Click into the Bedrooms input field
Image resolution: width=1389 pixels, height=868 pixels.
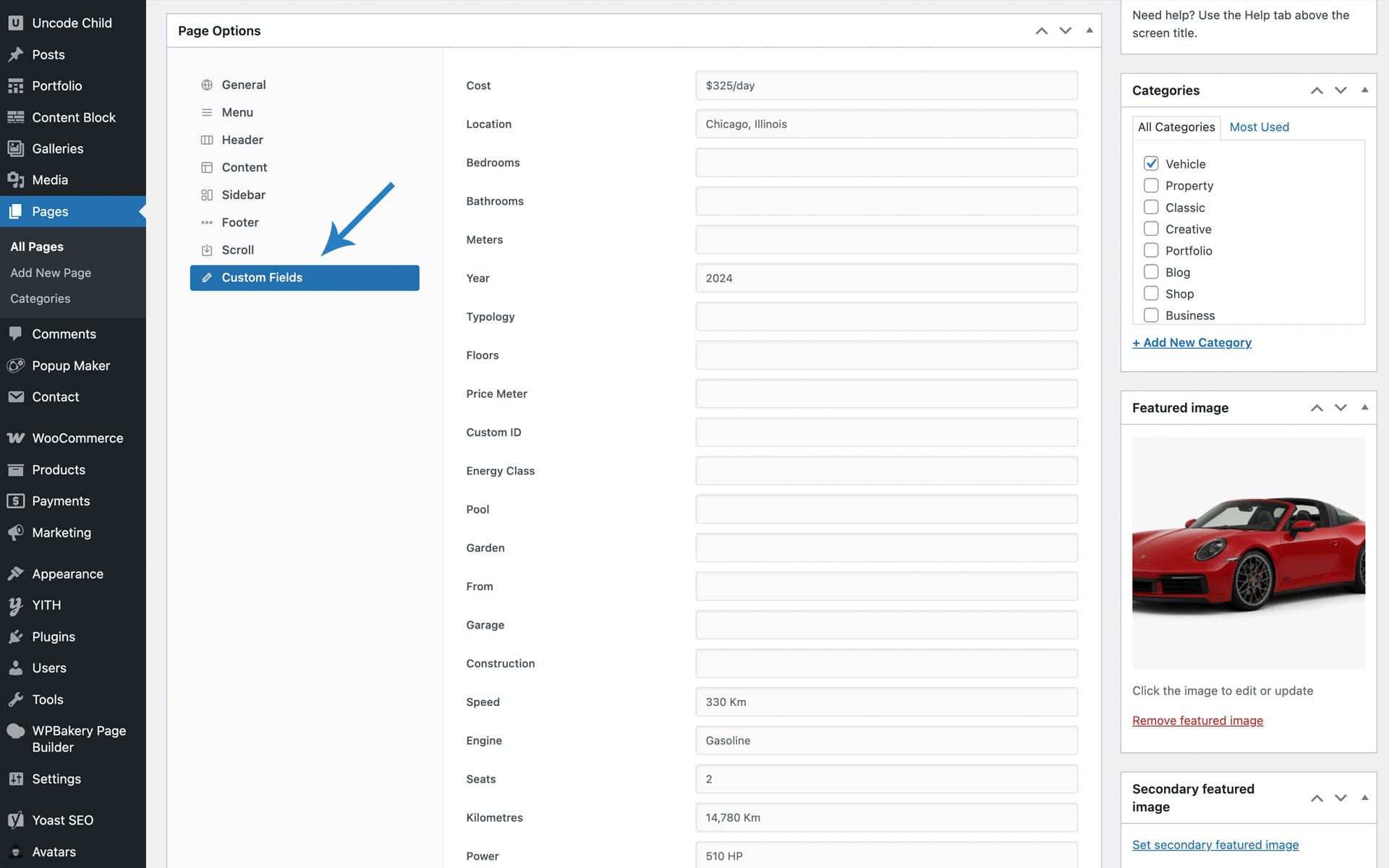[x=886, y=163]
